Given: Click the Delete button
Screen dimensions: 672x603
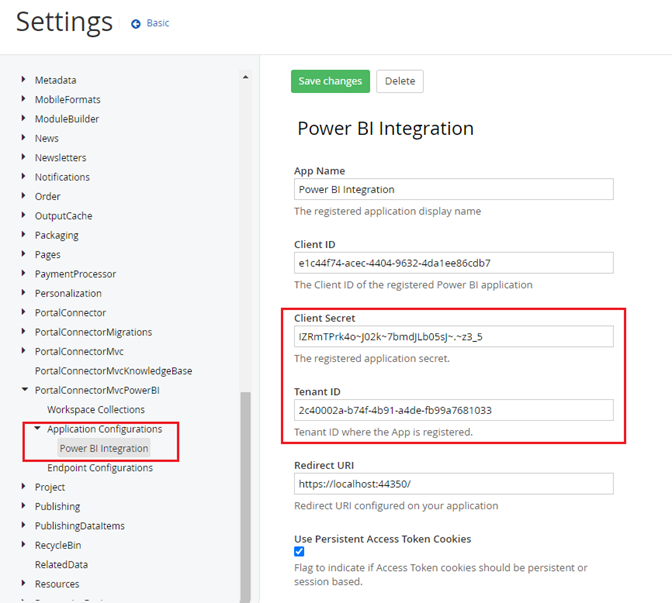Looking at the screenshot, I should 399,81.
